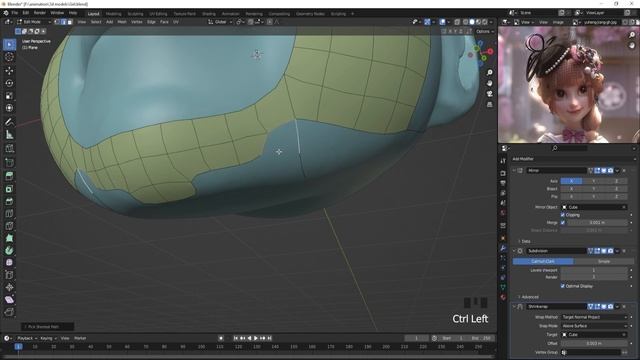Open the Vertex menu in viewport header

click(137, 22)
